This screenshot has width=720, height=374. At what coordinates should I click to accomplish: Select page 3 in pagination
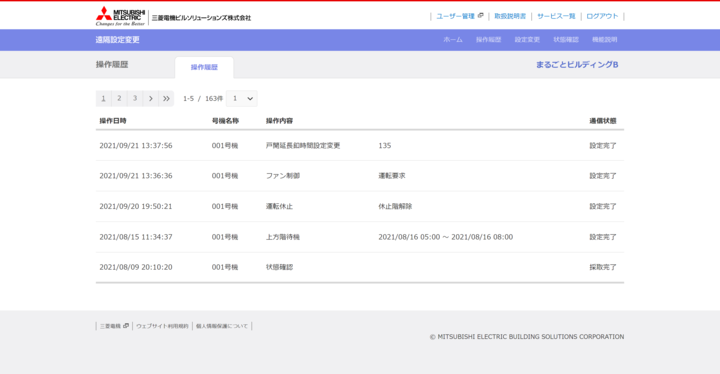tap(135, 98)
